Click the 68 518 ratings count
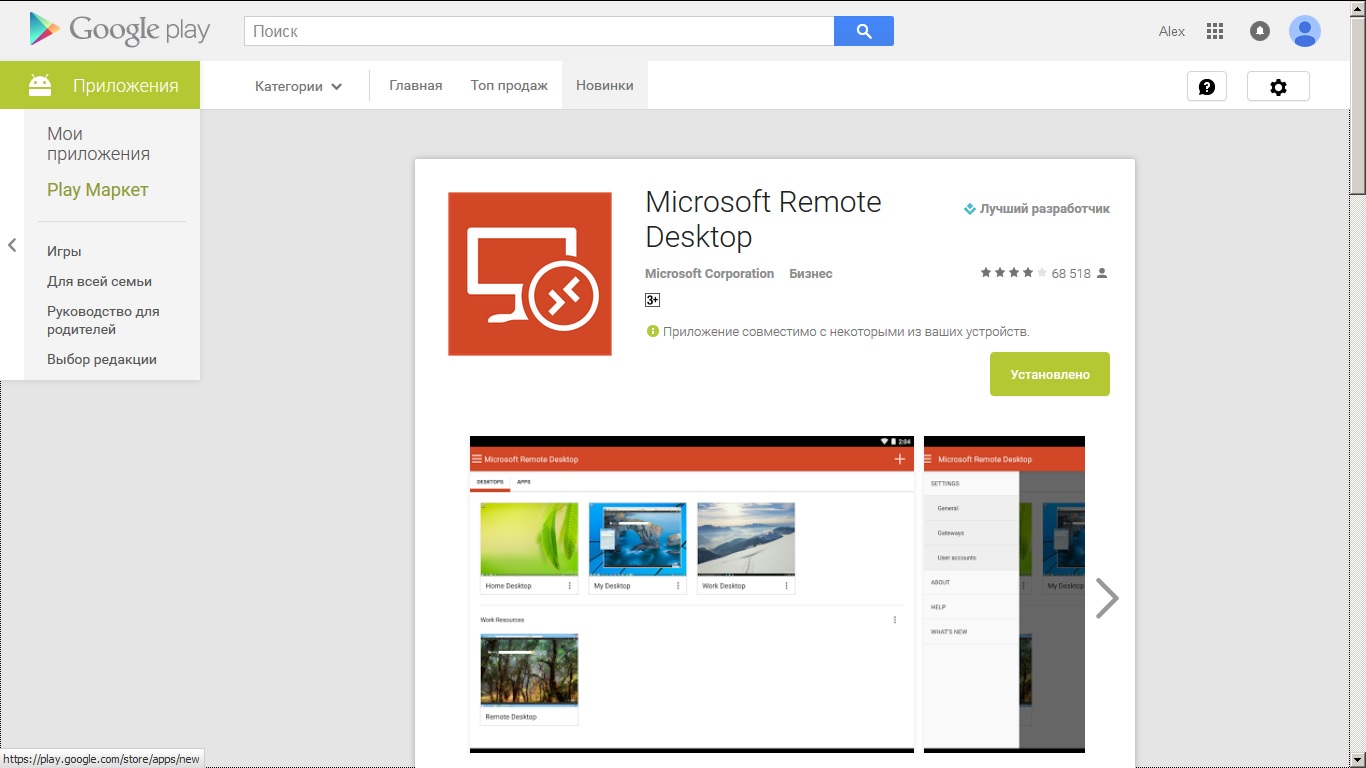Image resolution: width=1366 pixels, height=768 pixels. click(x=1071, y=274)
